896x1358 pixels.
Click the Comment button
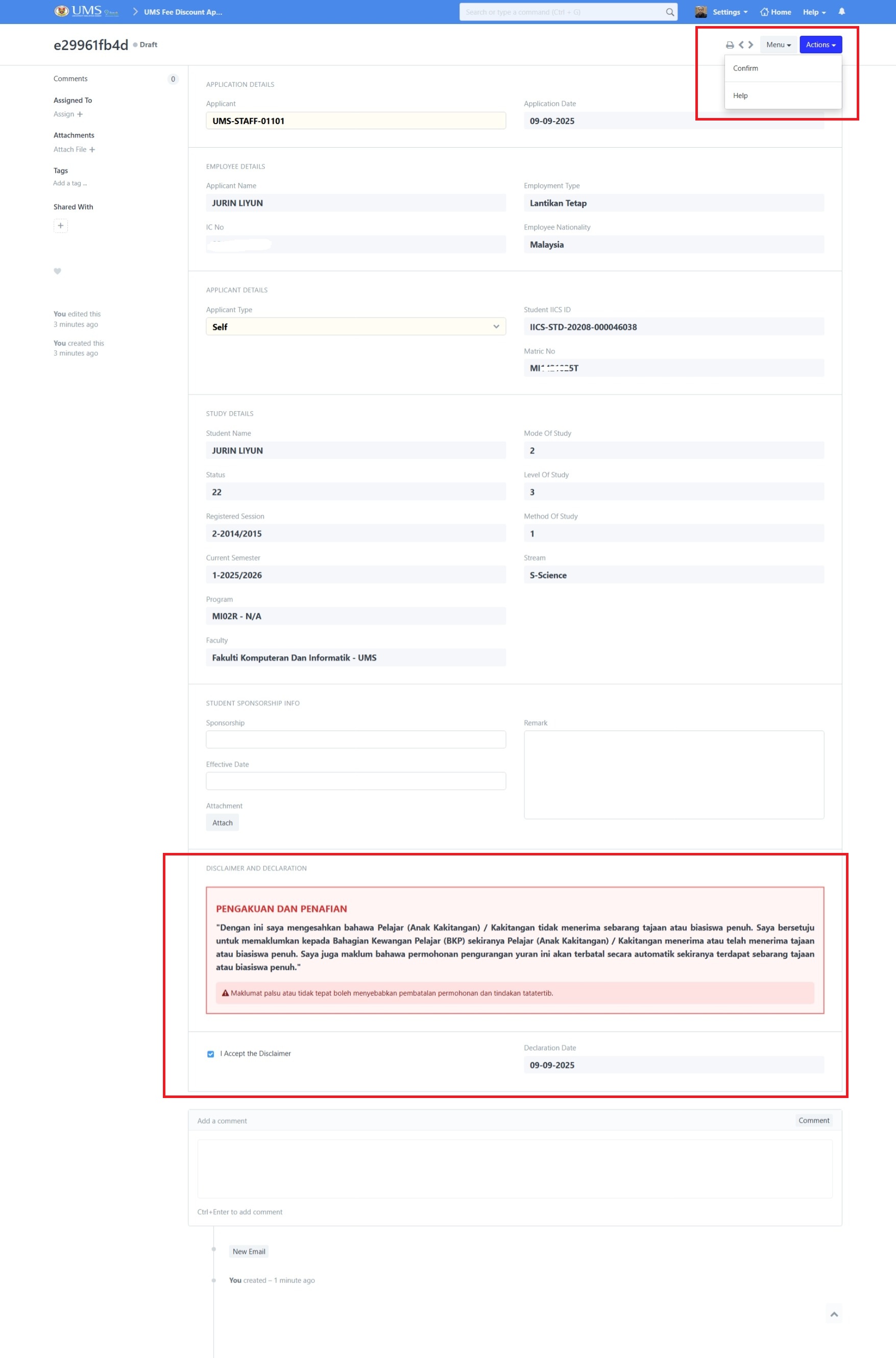tap(813, 1121)
